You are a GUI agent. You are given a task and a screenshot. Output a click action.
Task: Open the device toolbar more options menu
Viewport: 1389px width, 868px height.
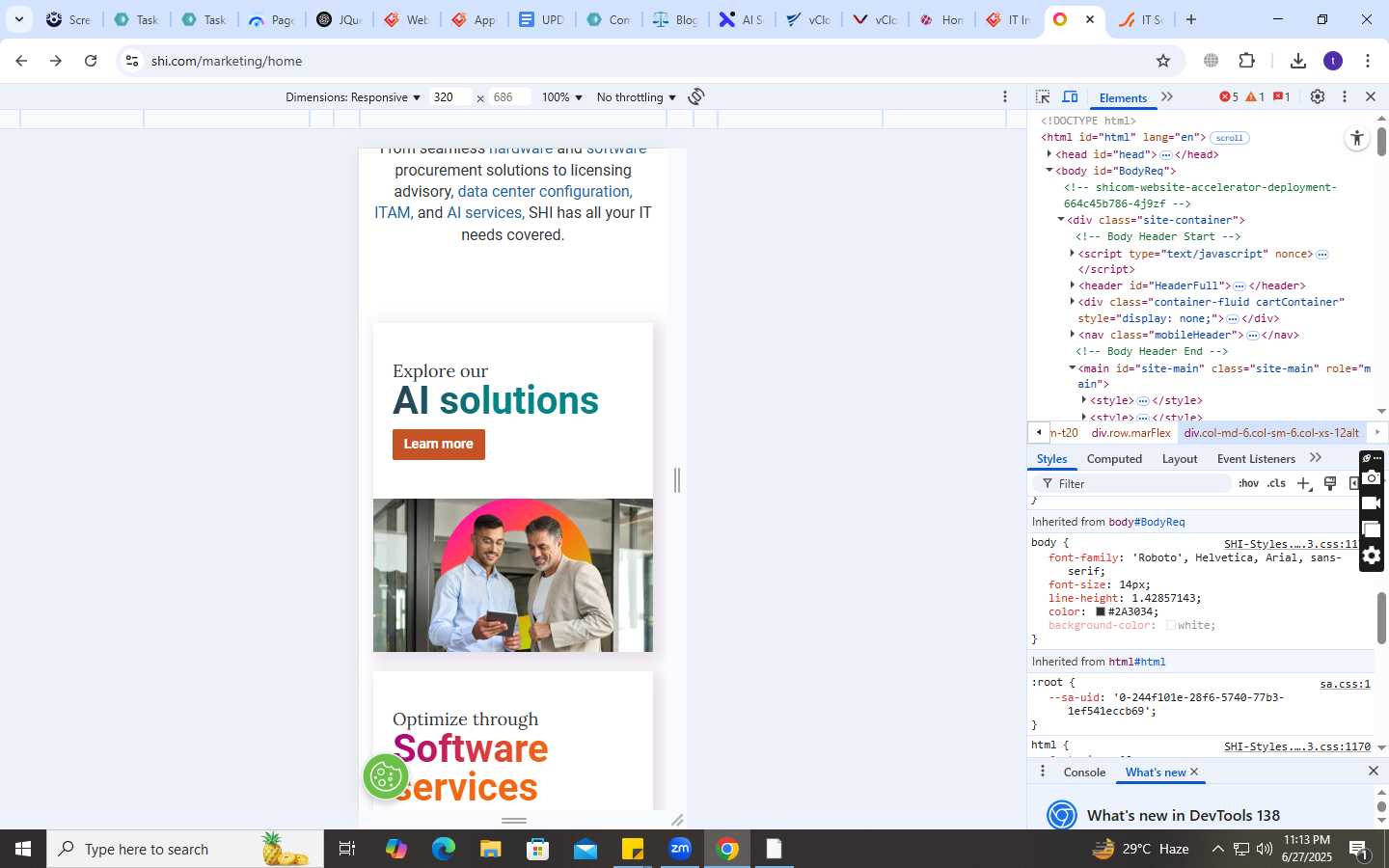[1005, 96]
